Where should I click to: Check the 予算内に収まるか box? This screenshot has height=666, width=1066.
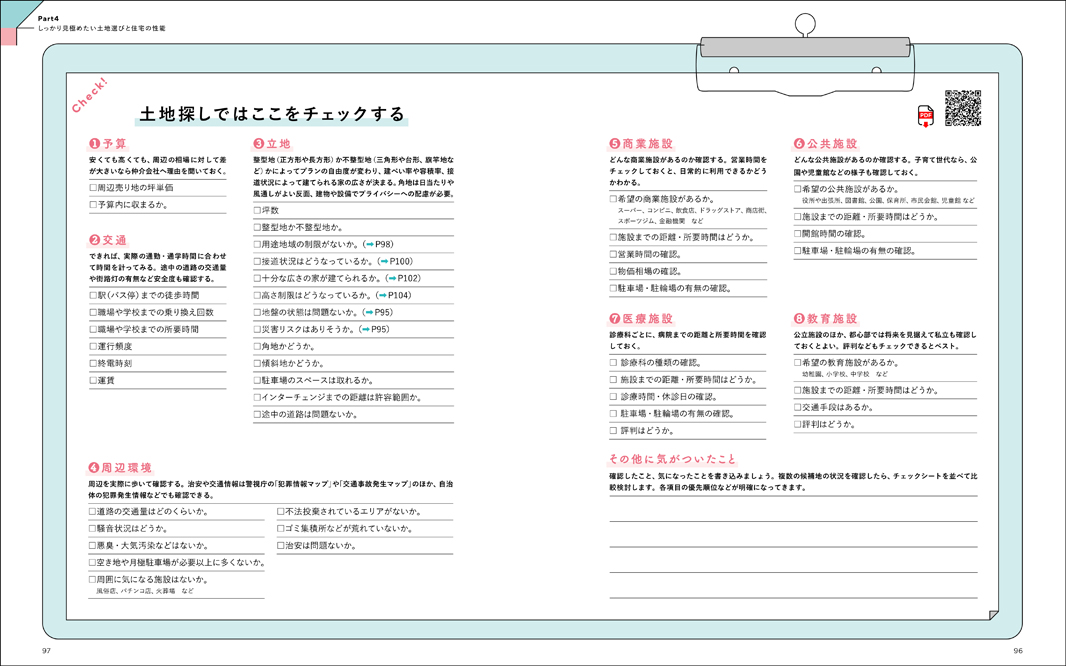(93, 205)
